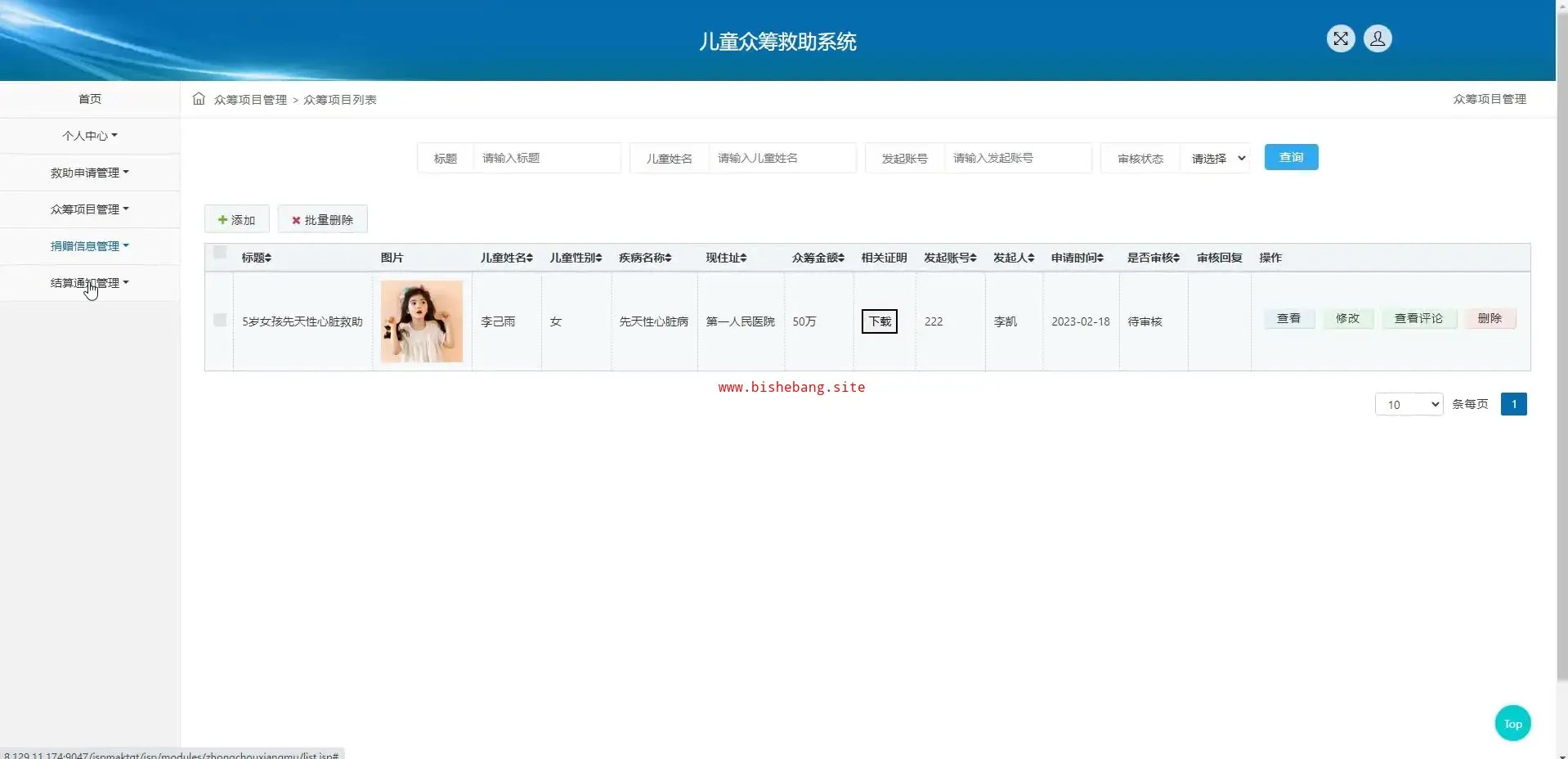Expand the 捐赠信息管理 sidebar menu
This screenshot has height=759, width=1568.
(90, 246)
